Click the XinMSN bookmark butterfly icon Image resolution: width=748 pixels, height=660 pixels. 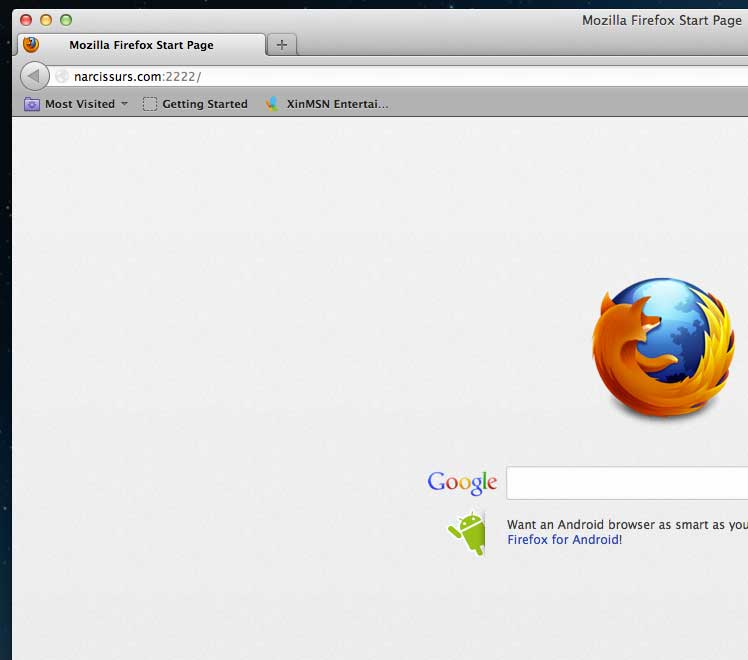click(272, 104)
